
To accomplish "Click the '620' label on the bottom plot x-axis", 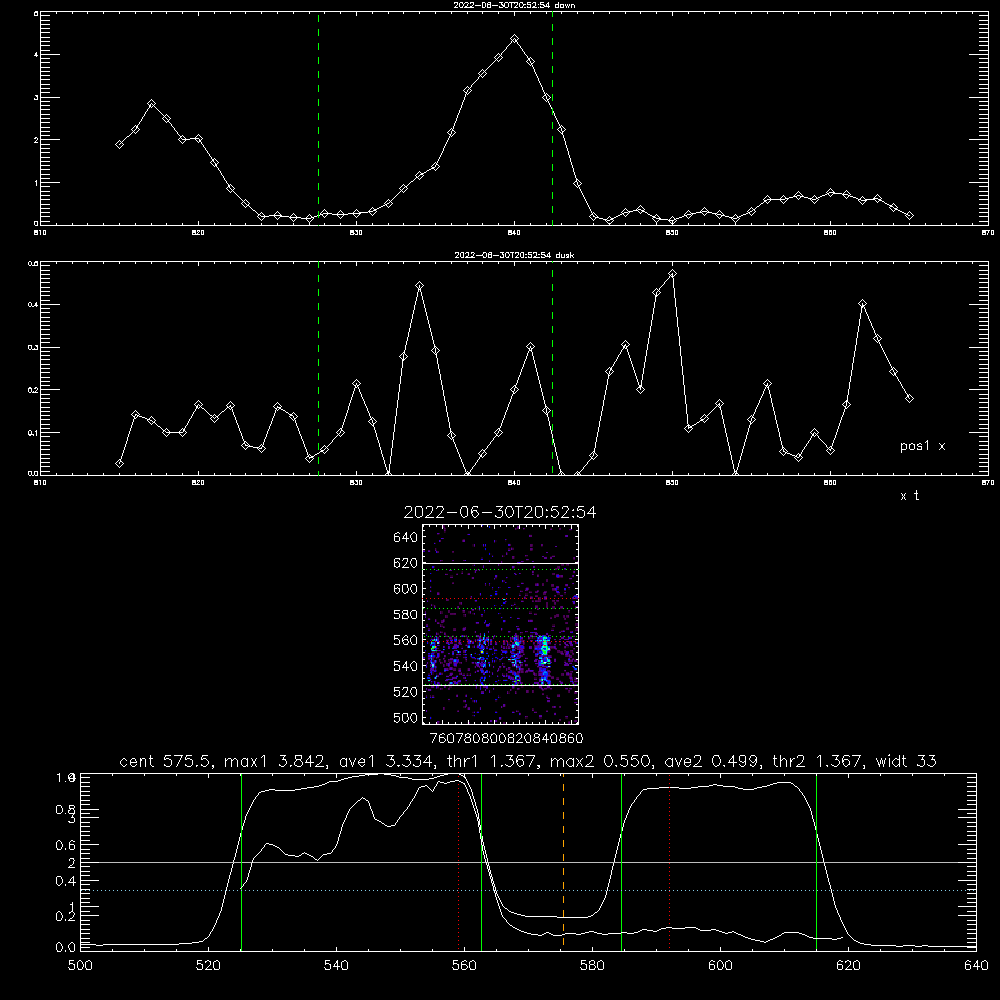I will pos(848,966).
